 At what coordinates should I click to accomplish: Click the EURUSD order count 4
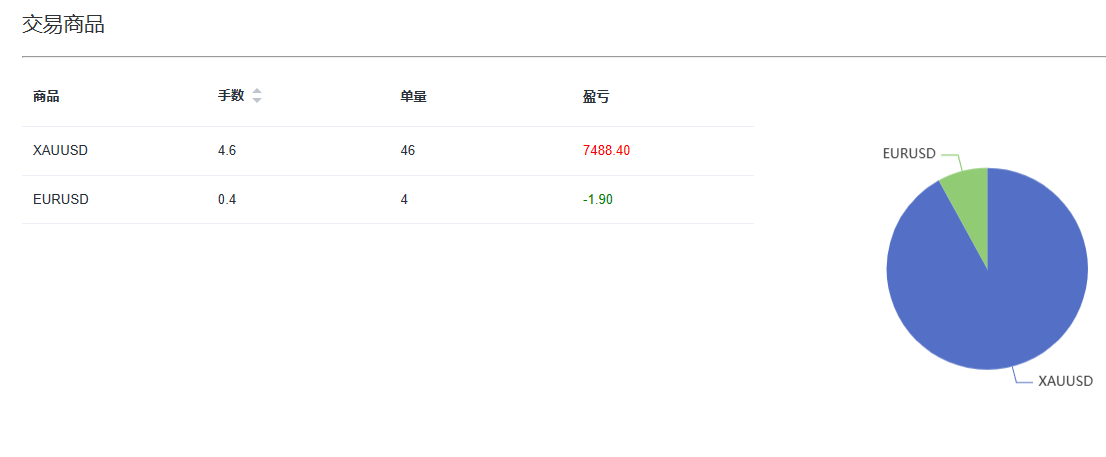click(404, 200)
